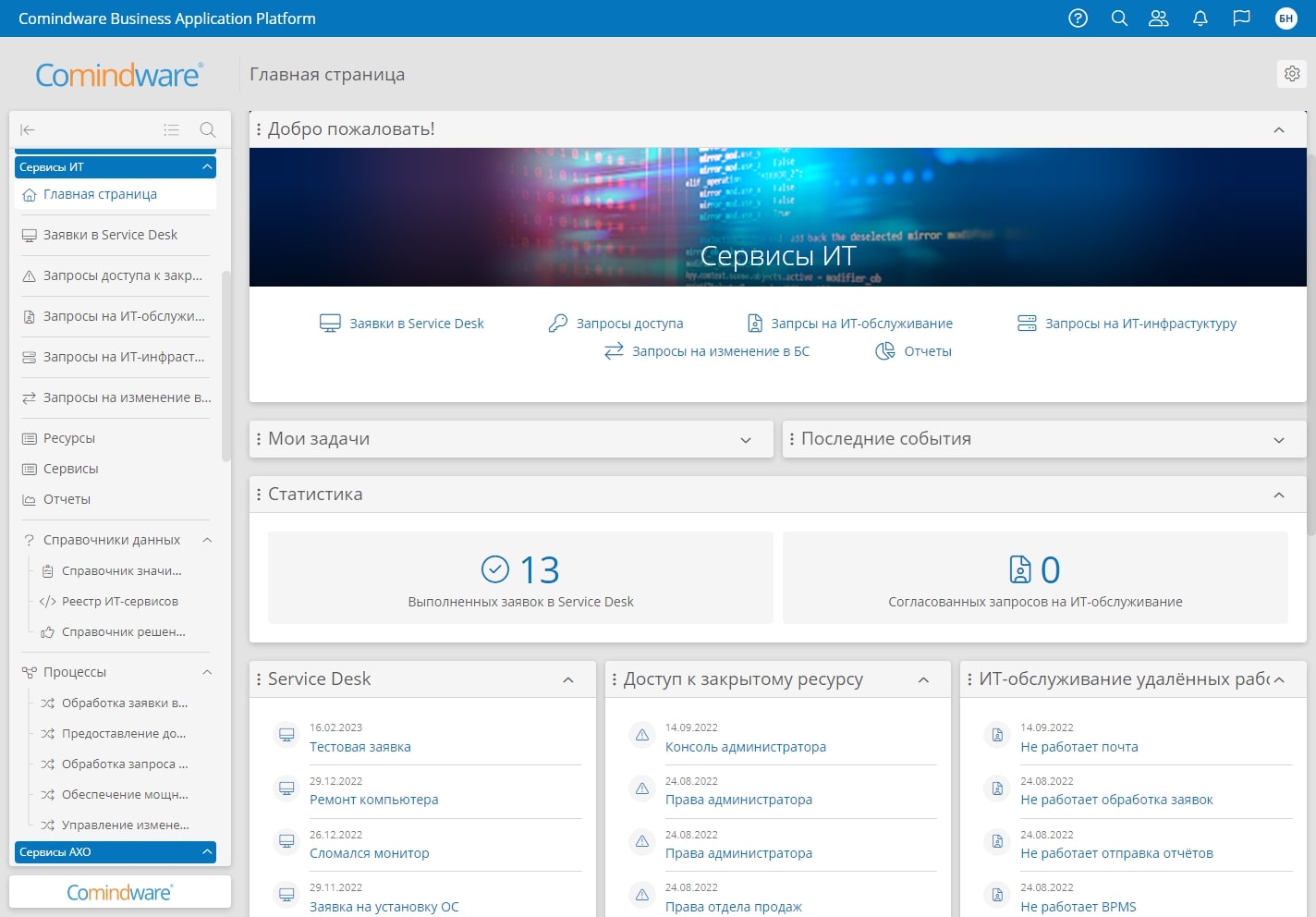Click monitor icon next to Сломался монитор
Viewport: 1316px width, 917px height.
pyautogui.click(x=286, y=841)
